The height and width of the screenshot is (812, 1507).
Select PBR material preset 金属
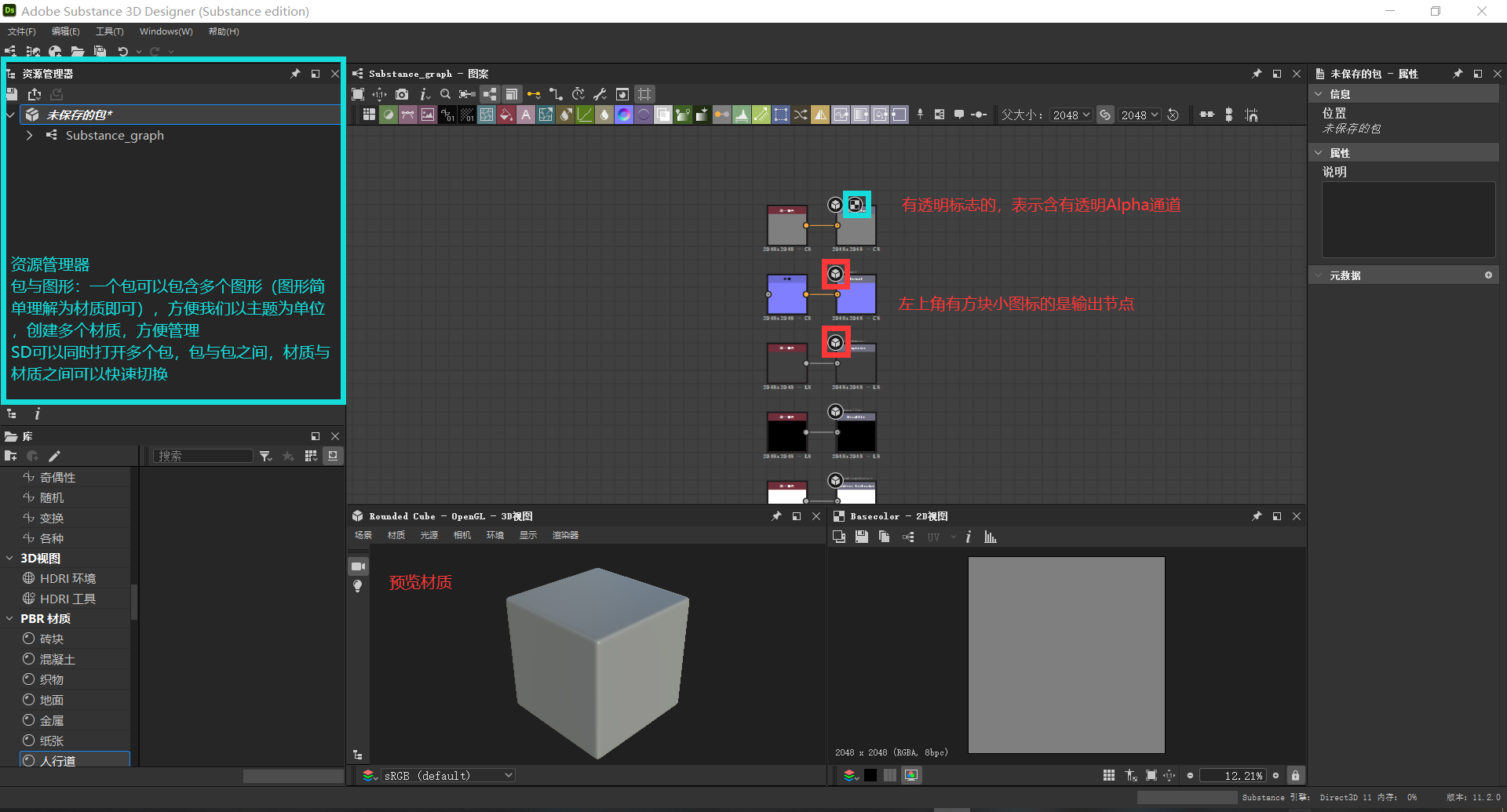tap(53, 719)
